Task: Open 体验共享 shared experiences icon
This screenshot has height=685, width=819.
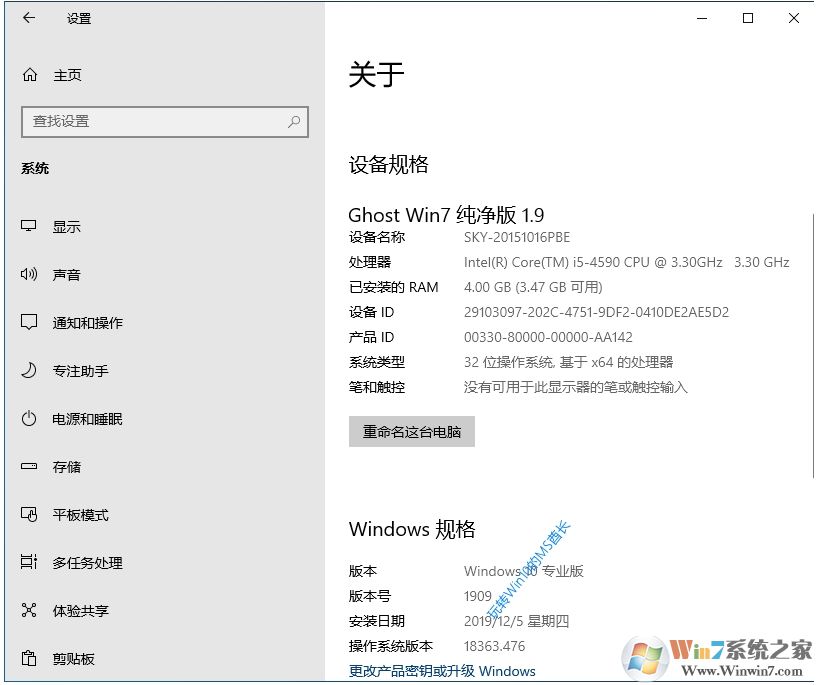Action: coord(31,610)
